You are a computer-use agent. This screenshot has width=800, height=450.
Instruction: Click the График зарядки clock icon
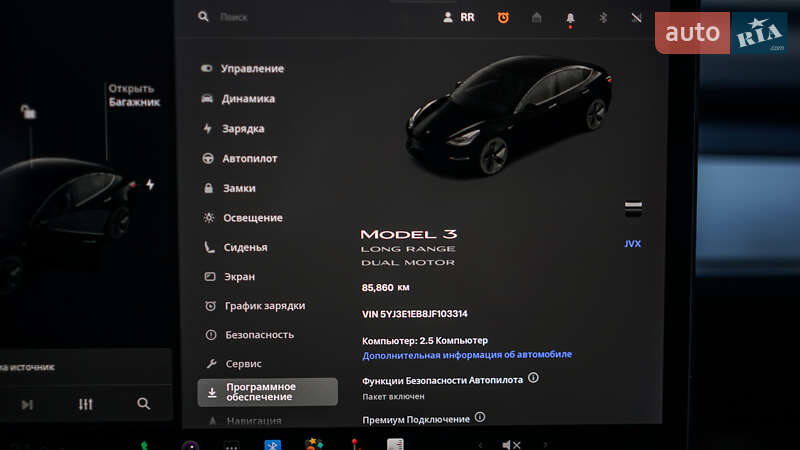tap(210, 306)
